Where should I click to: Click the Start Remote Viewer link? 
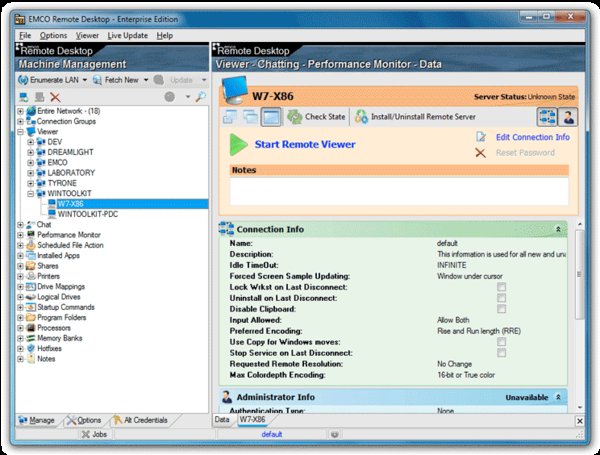click(x=304, y=145)
